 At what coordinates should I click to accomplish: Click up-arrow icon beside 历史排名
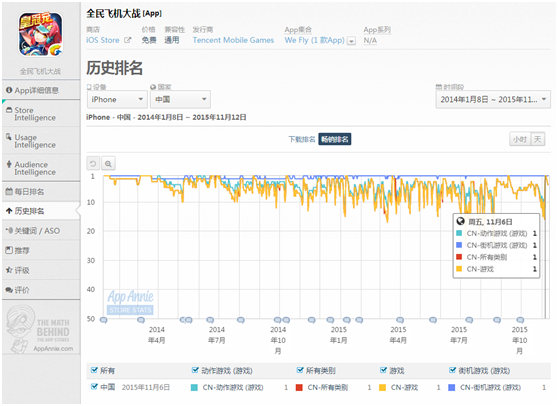coord(9,211)
